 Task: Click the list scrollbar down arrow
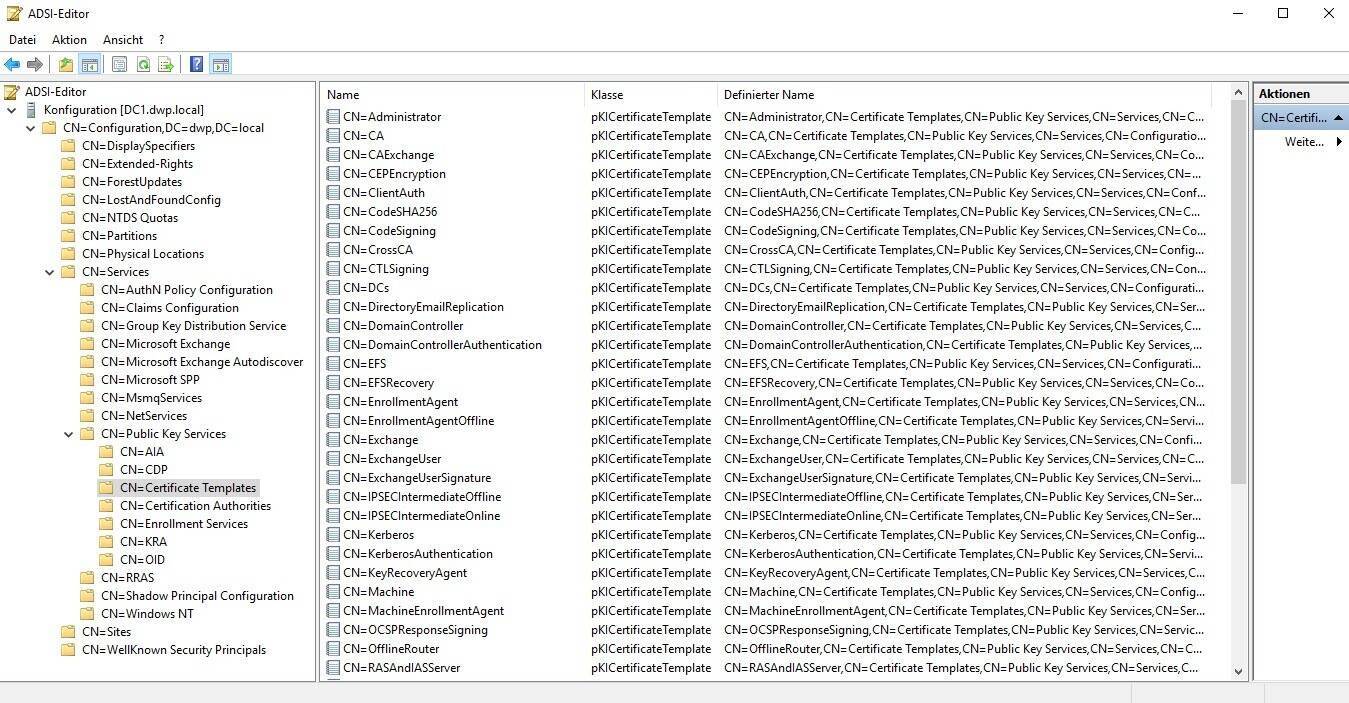1239,672
